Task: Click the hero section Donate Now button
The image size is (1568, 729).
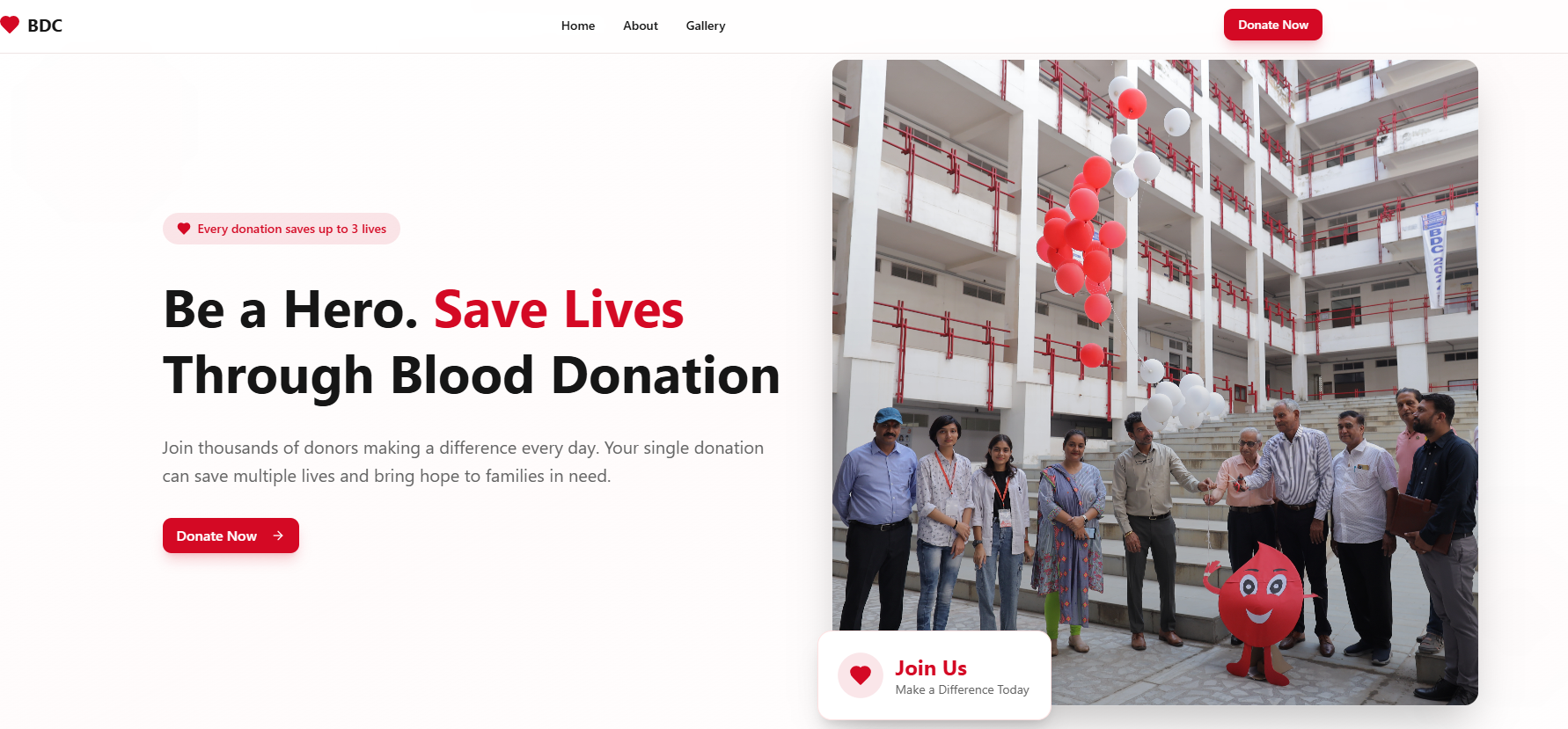Action: click(231, 536)
